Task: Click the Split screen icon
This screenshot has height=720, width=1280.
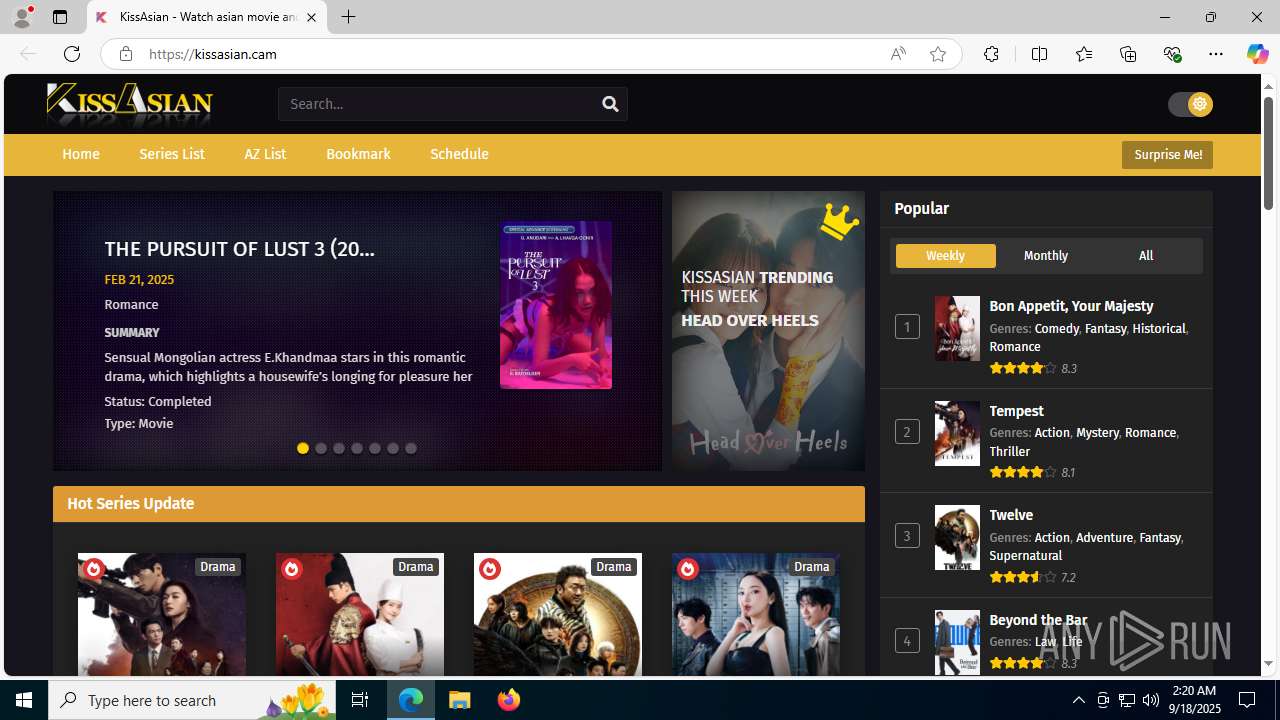Action: click(x=1039, y=54)
